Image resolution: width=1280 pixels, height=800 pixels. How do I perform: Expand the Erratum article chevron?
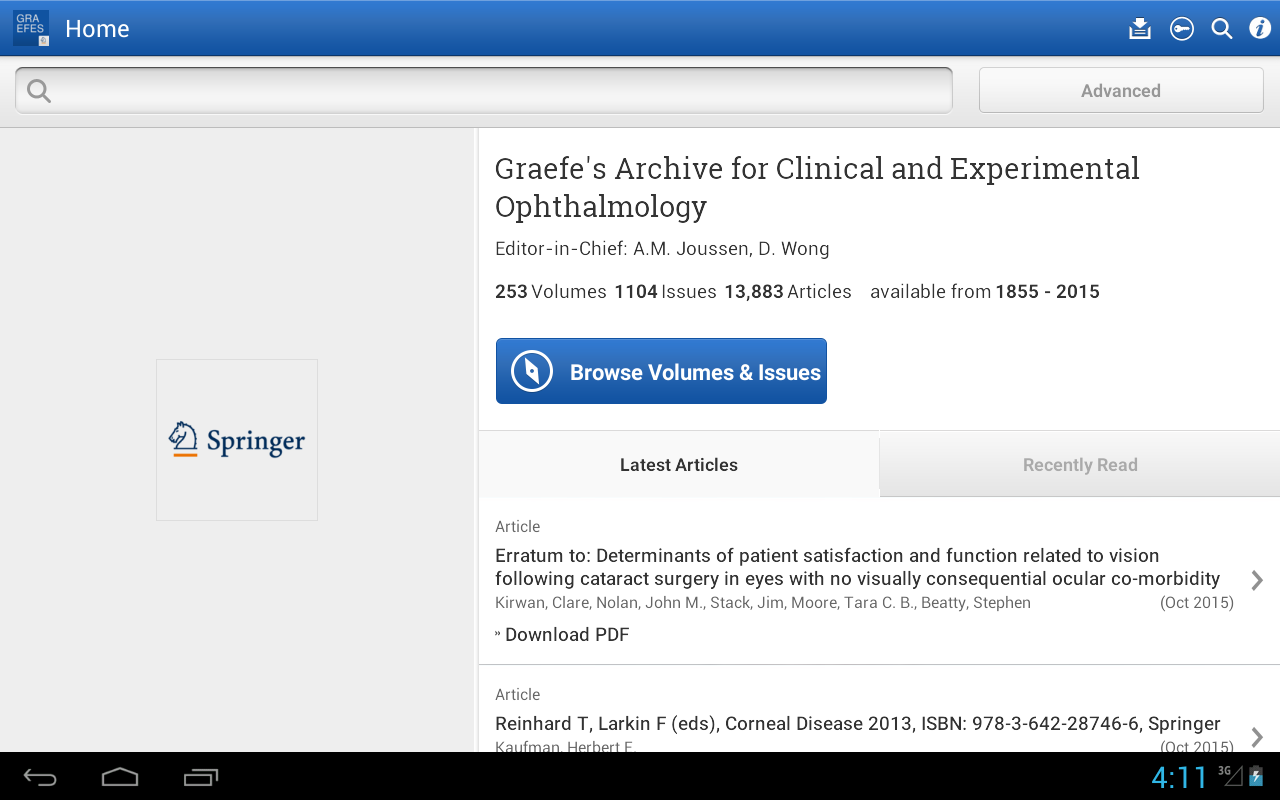point(1257,580)
